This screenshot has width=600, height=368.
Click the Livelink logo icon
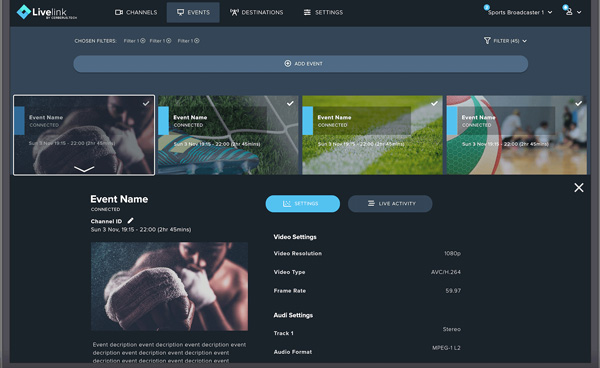(24, 12)
